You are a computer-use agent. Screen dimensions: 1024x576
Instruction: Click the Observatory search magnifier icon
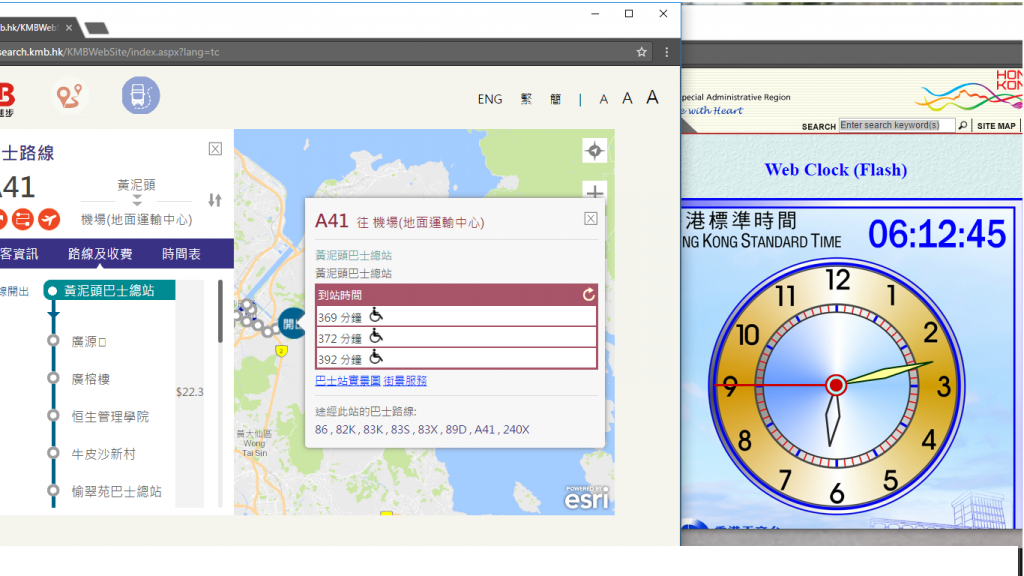[963, 125]
